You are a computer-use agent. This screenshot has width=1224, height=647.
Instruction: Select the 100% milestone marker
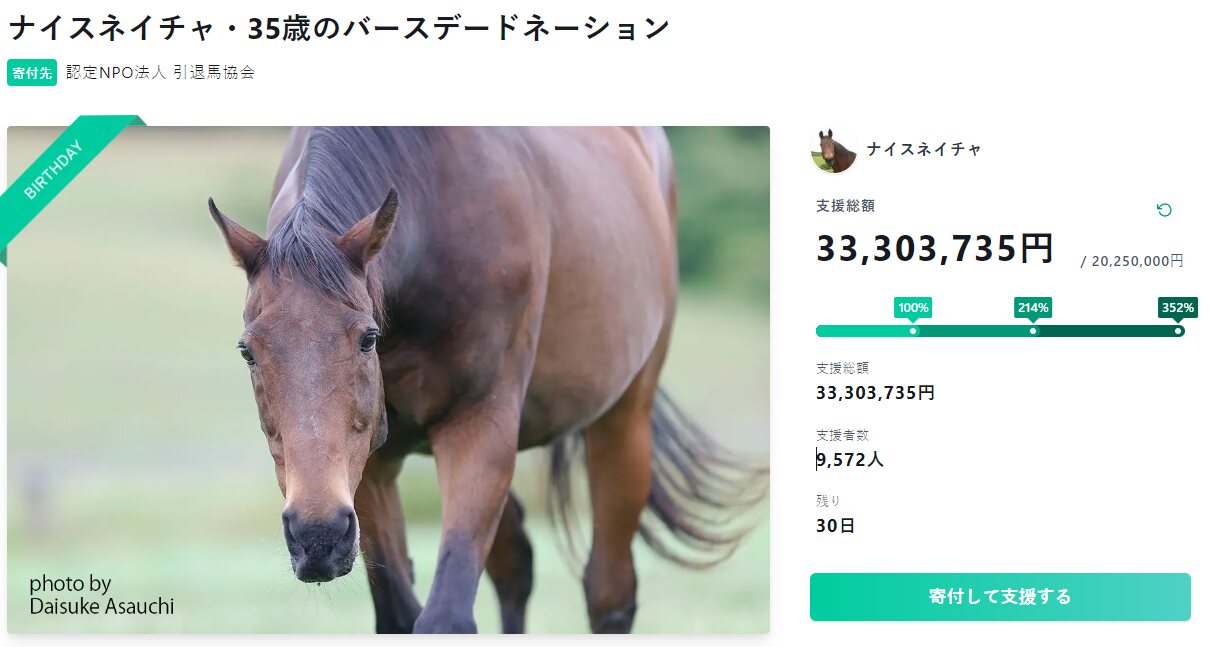(x=913, y=308)
